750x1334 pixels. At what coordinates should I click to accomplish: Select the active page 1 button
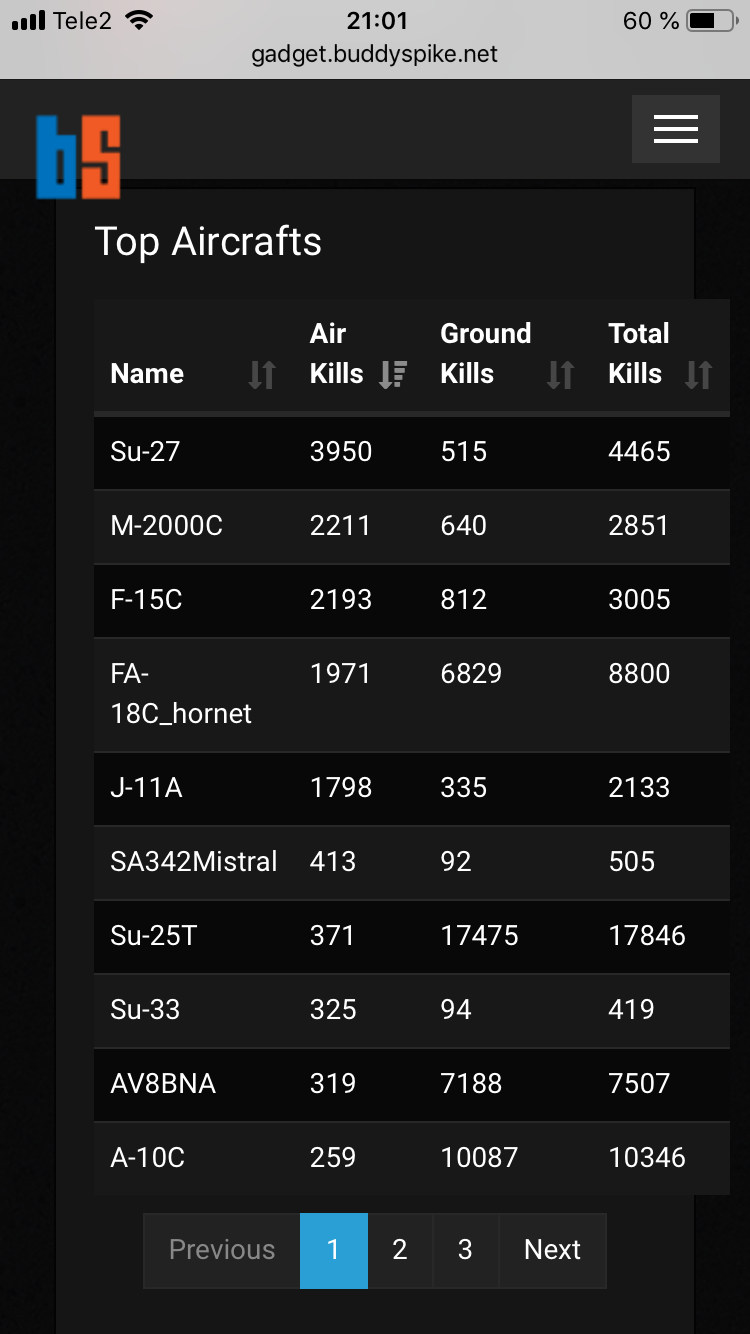pyautogui.click(x=334, y=1250)
